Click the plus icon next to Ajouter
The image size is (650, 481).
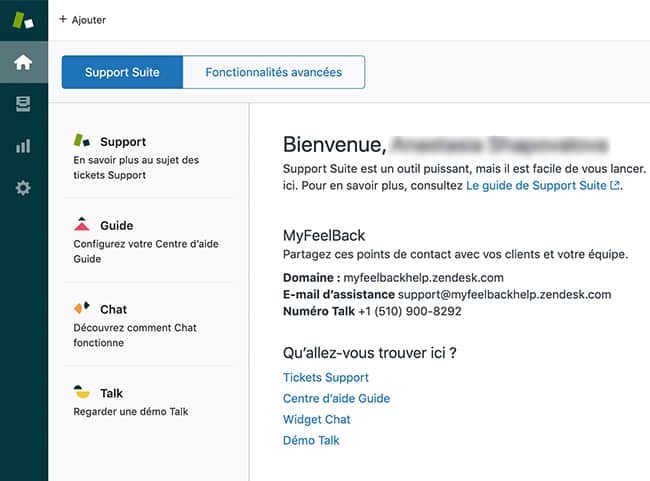click(x=63, y=19)
